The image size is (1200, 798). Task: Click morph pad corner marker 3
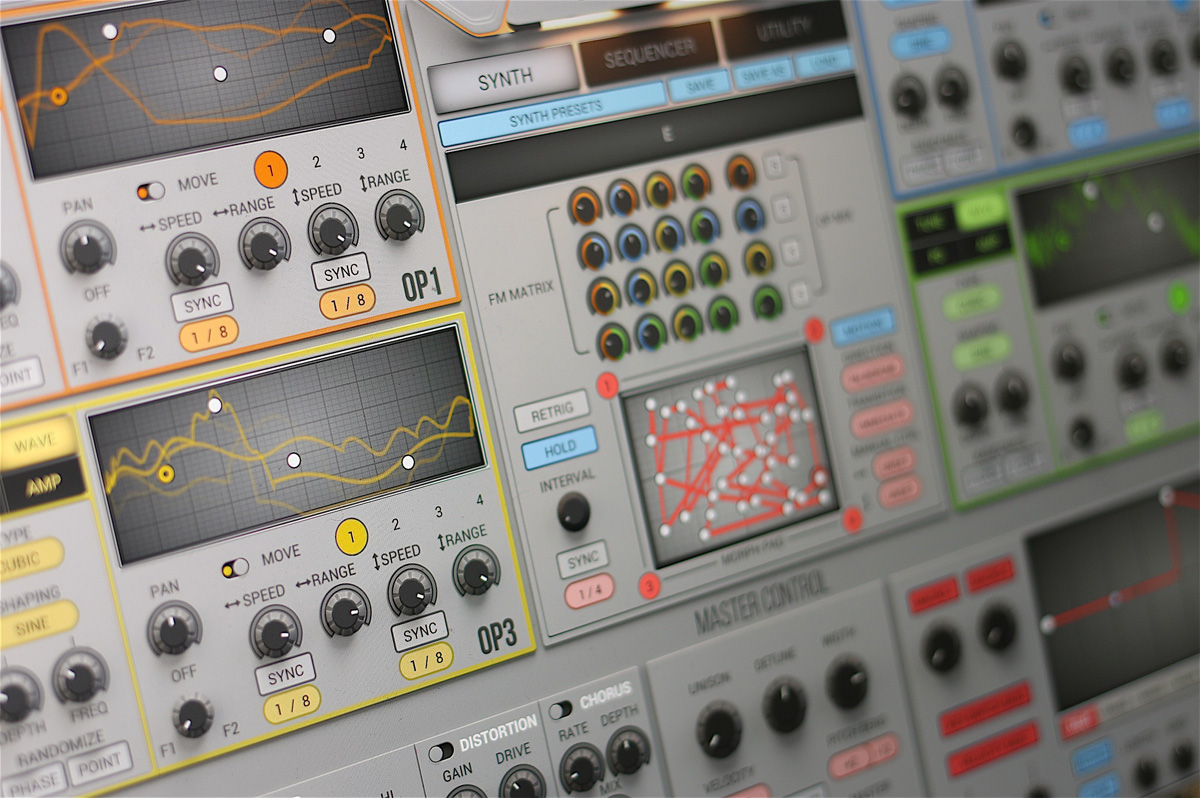point(649,586)
